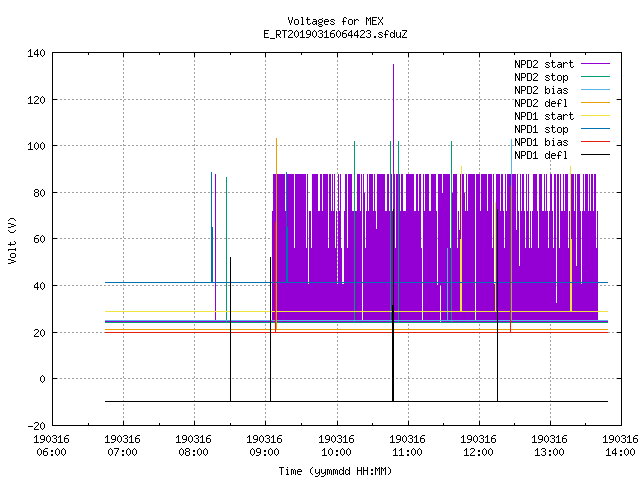Click the 190316 06:00 time tick label
This screenshot has width=640, height=480.
point(51,446)
